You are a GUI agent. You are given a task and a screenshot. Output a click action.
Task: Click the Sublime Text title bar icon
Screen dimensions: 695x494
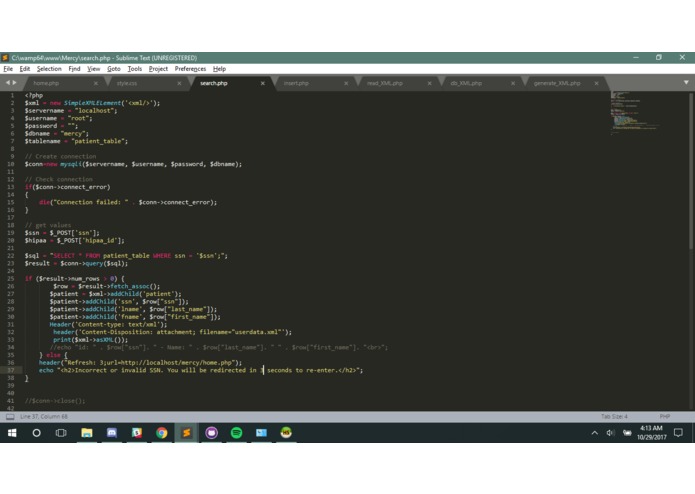coord(5,58)
